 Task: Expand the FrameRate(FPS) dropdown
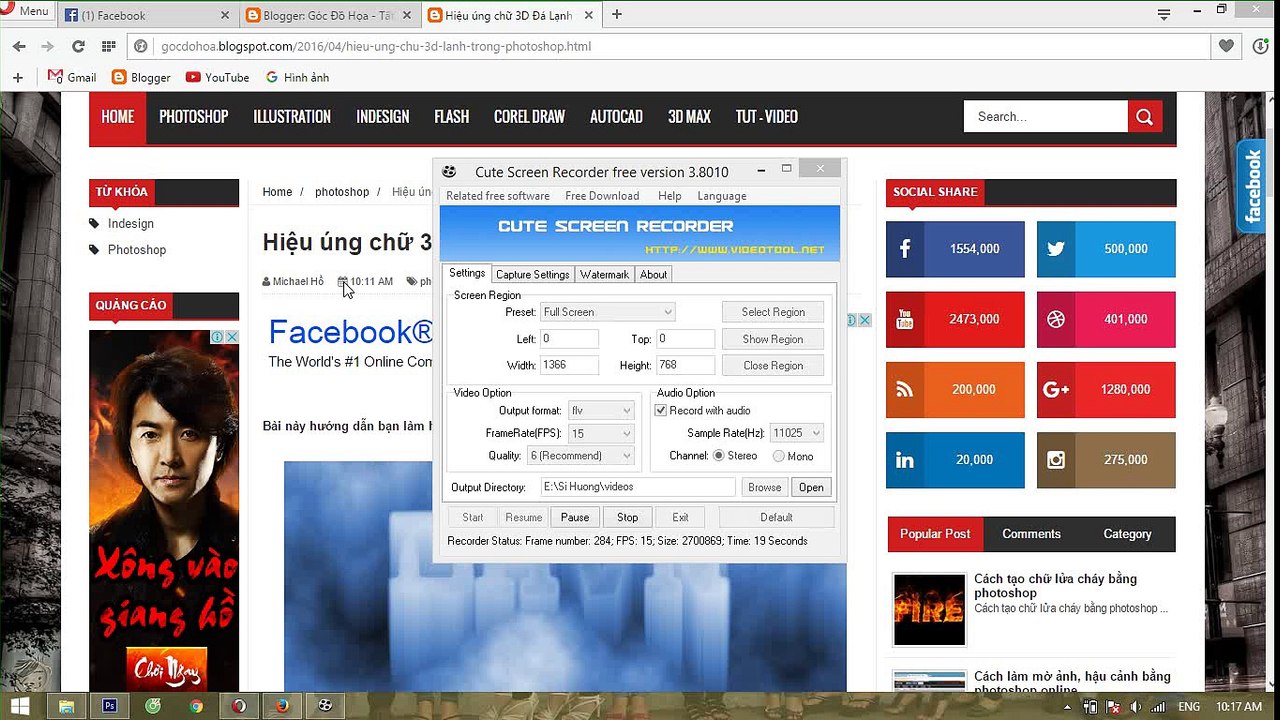601,433
